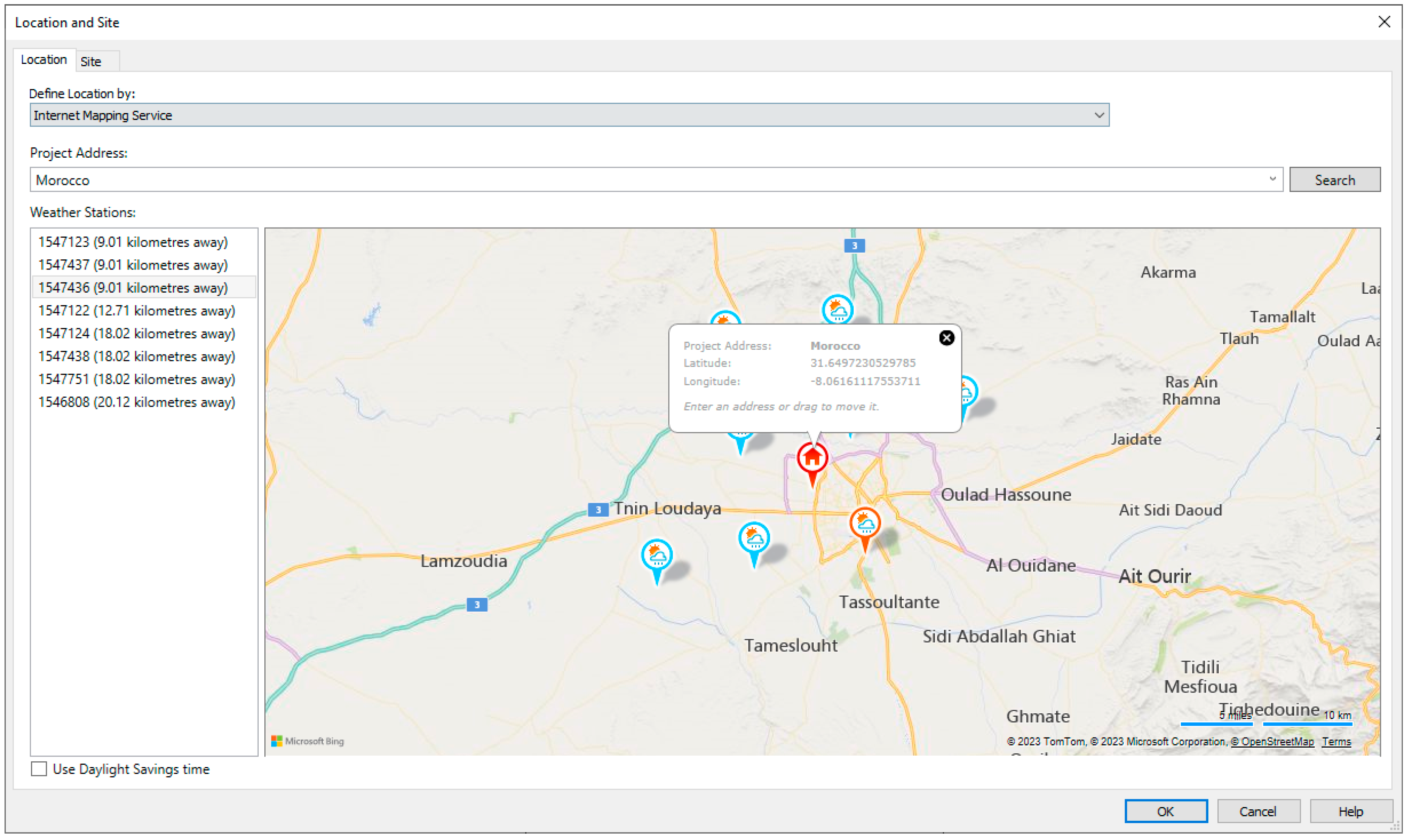Image resolution: width=1407 pixels, height=840 pixels.
Task: Open the Project Address history dropdown arrow
Action: point(1272,180)
